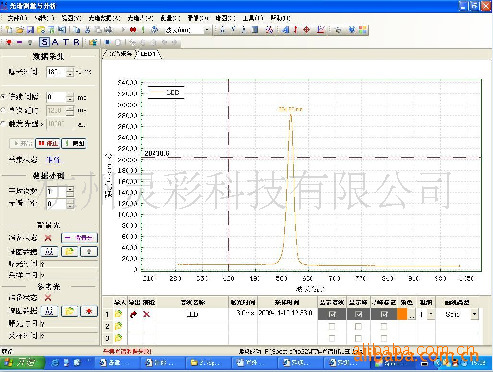Open the first menu in the menu bar
The image size is (493, 372).
coord(17,18)
